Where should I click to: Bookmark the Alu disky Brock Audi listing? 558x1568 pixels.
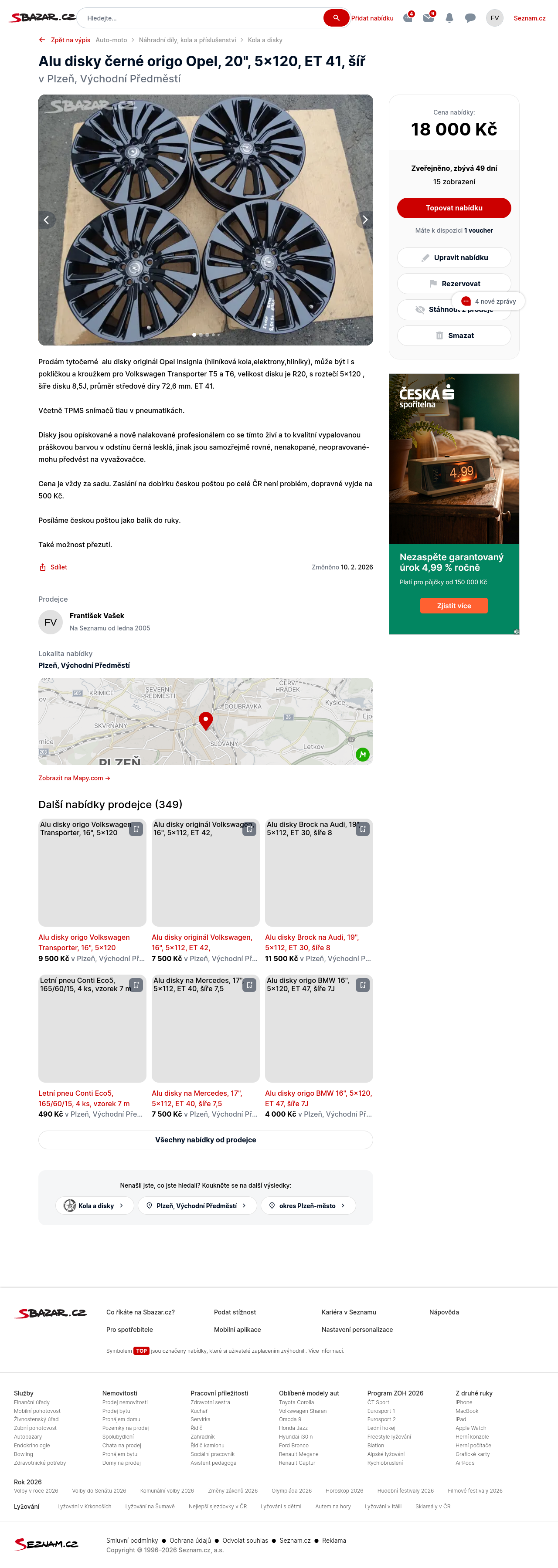click(362, 829)
